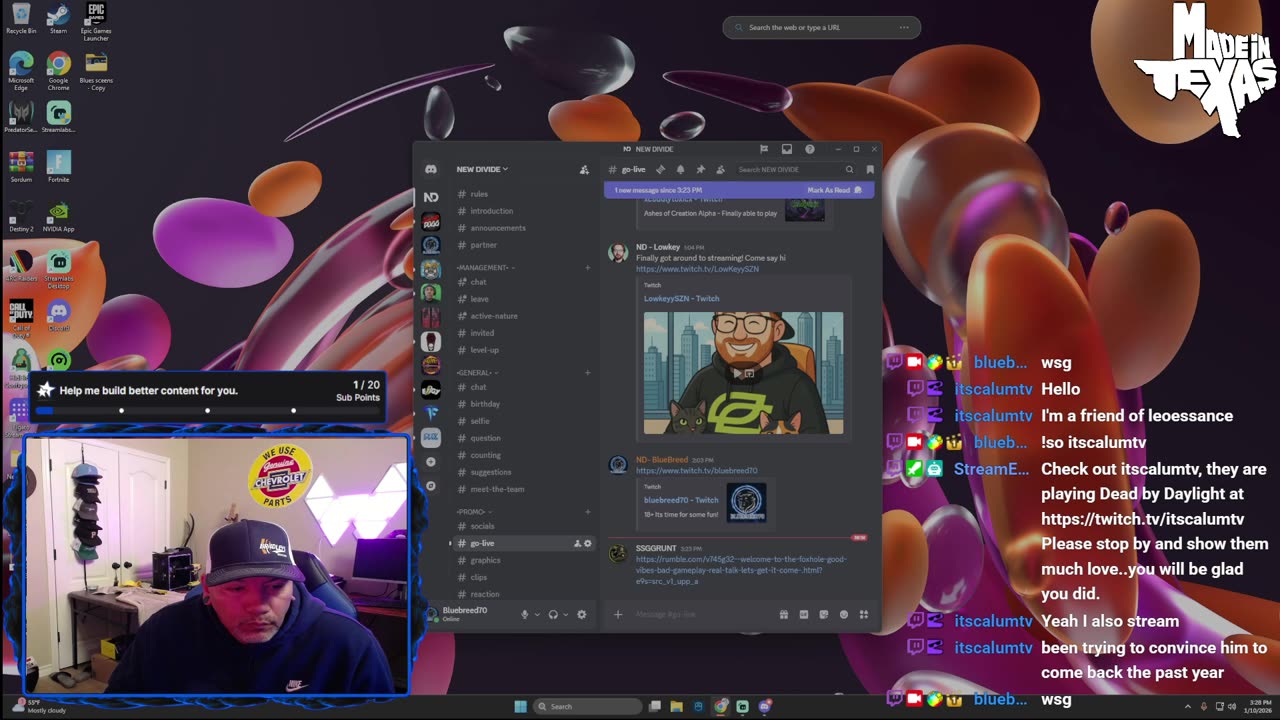This screenshot has height=720, width=1280.
Task: Toggle microphone mute in Discord user panel
Action: click(x=524, y=614)
